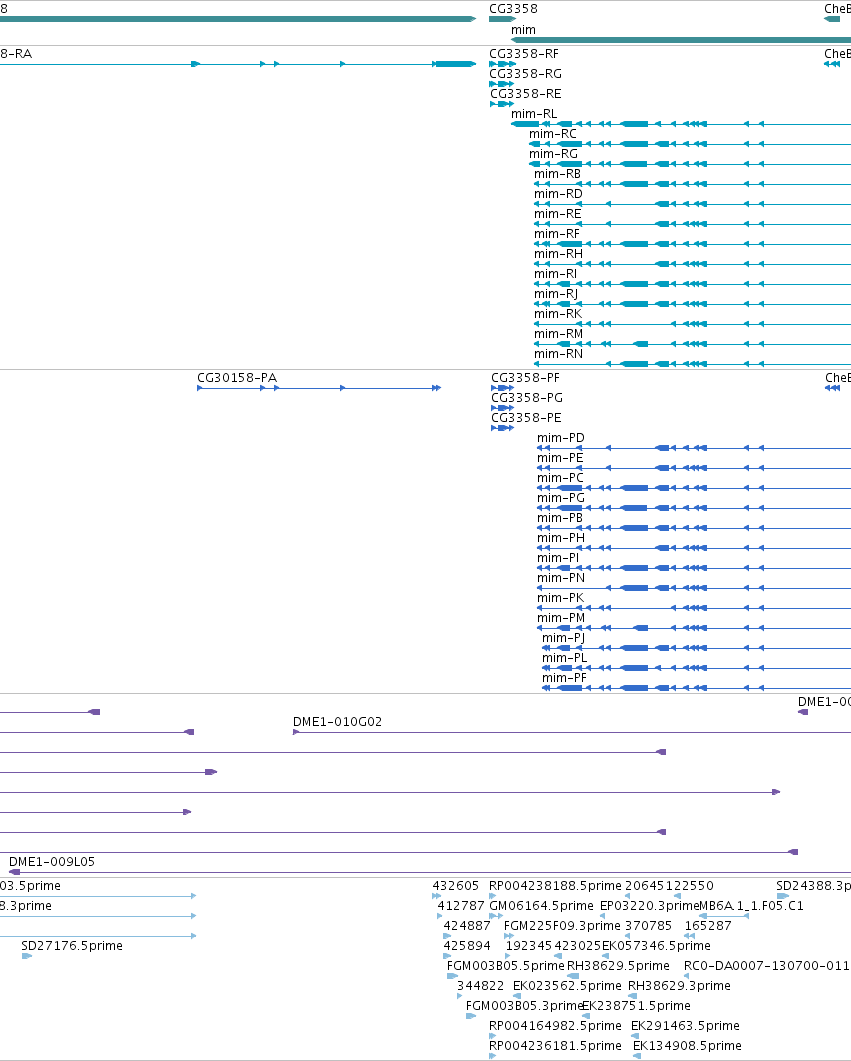851x1061 pixels.
Task: Click the RP004236181.5prime EST
Action: point(555,1046)
